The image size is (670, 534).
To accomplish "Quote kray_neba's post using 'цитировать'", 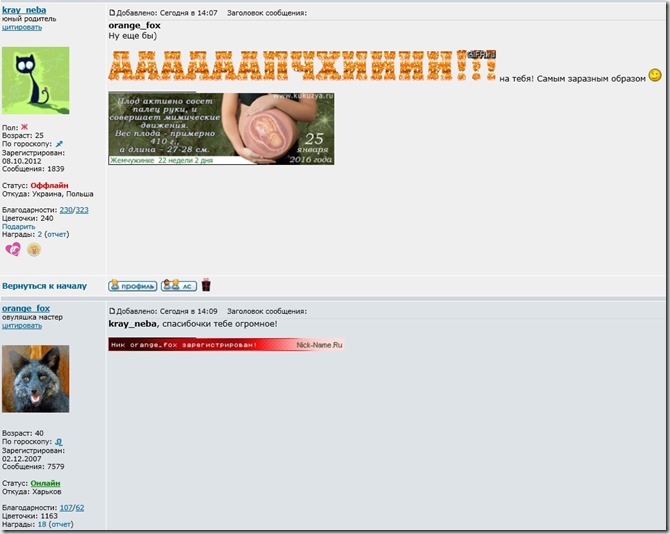I will tap(22, 28).
